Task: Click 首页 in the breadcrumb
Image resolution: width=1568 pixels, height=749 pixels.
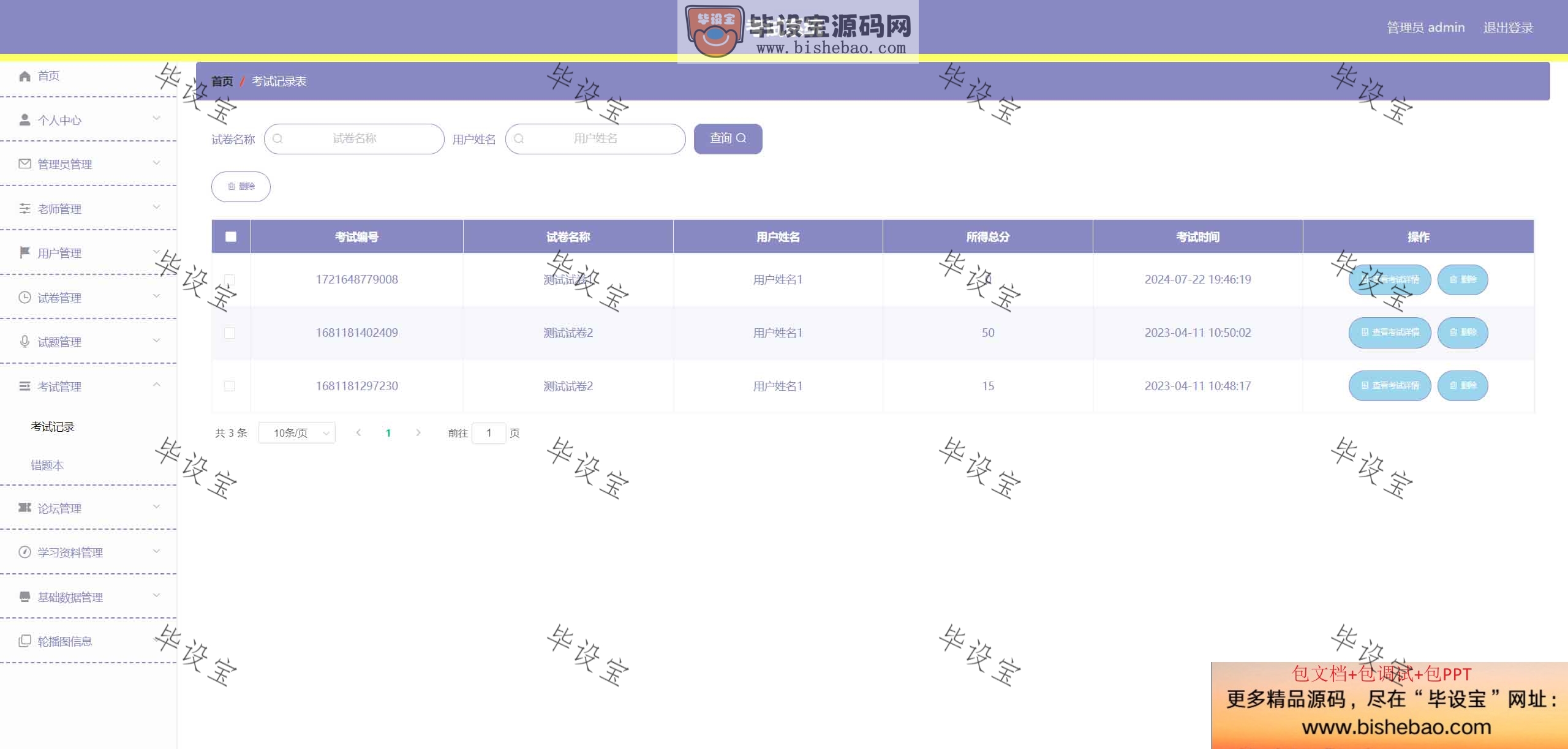Action: (x=222, y=81)
